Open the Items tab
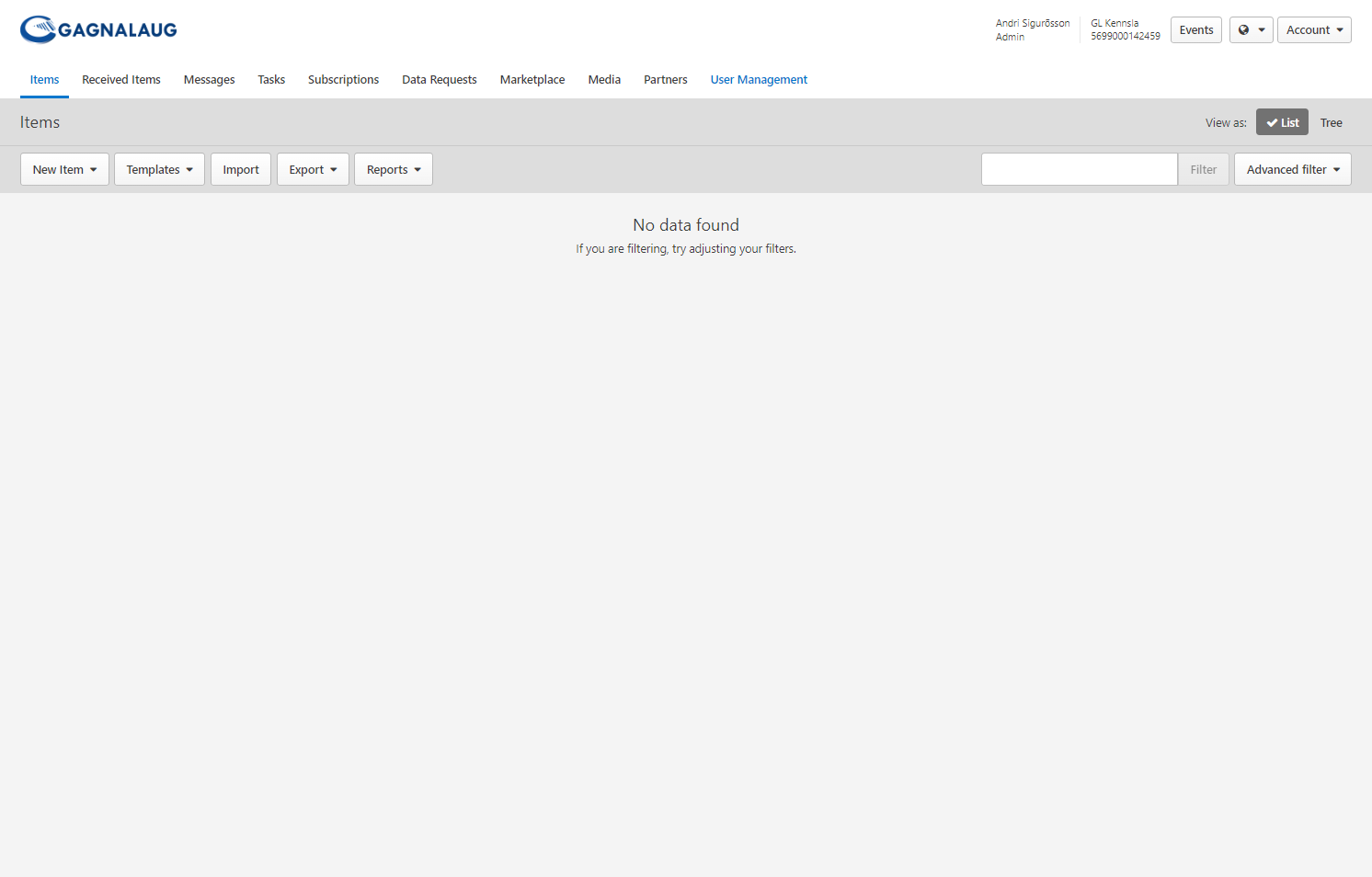1372x877 pixels. (x=44, y=80)
